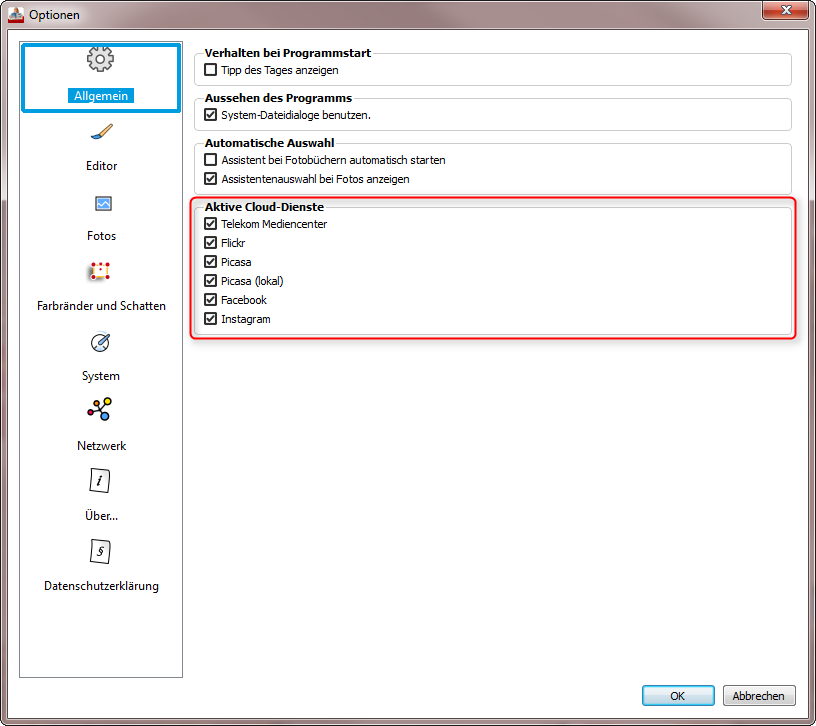Uncheck System-Dateidialoge benutzen

point(210,114)
